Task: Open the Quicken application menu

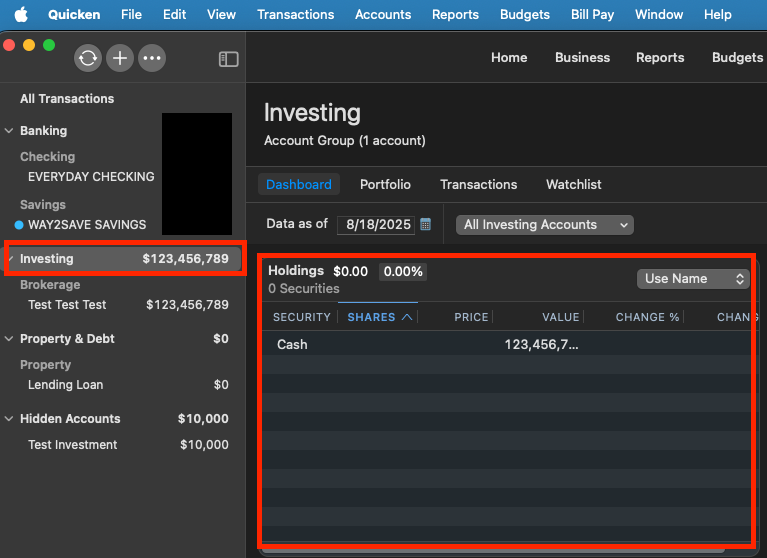Action: click(x=74, y=15)
